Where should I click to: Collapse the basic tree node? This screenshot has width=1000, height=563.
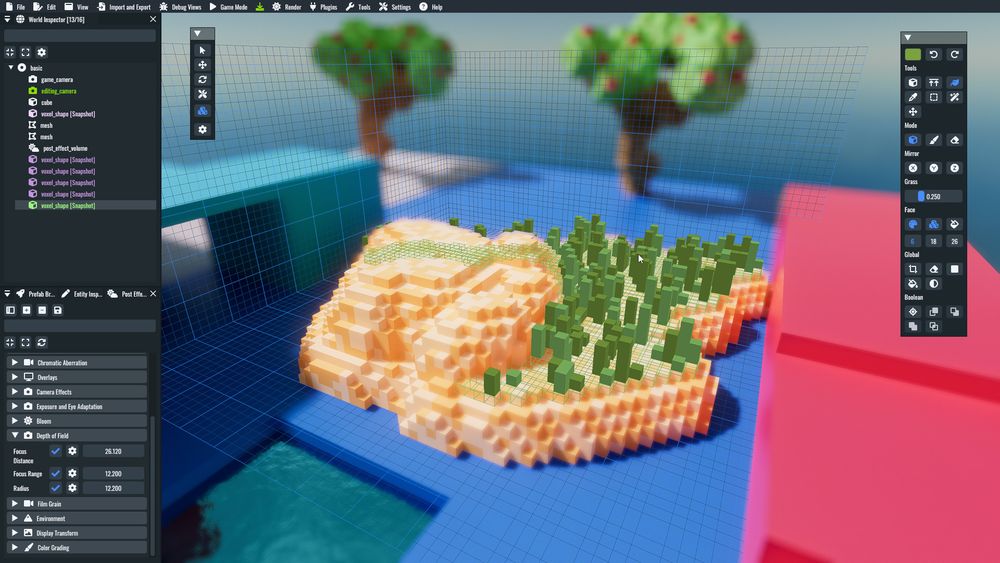point(11,68)
